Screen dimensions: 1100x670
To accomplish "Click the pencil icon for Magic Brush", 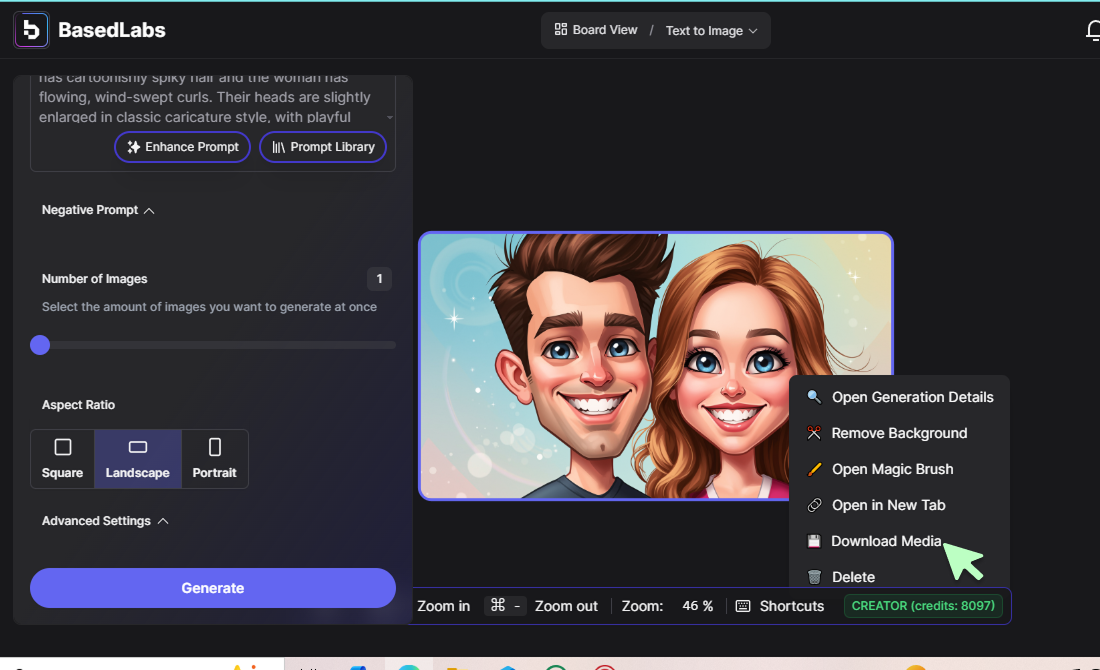I will point(814,469).
